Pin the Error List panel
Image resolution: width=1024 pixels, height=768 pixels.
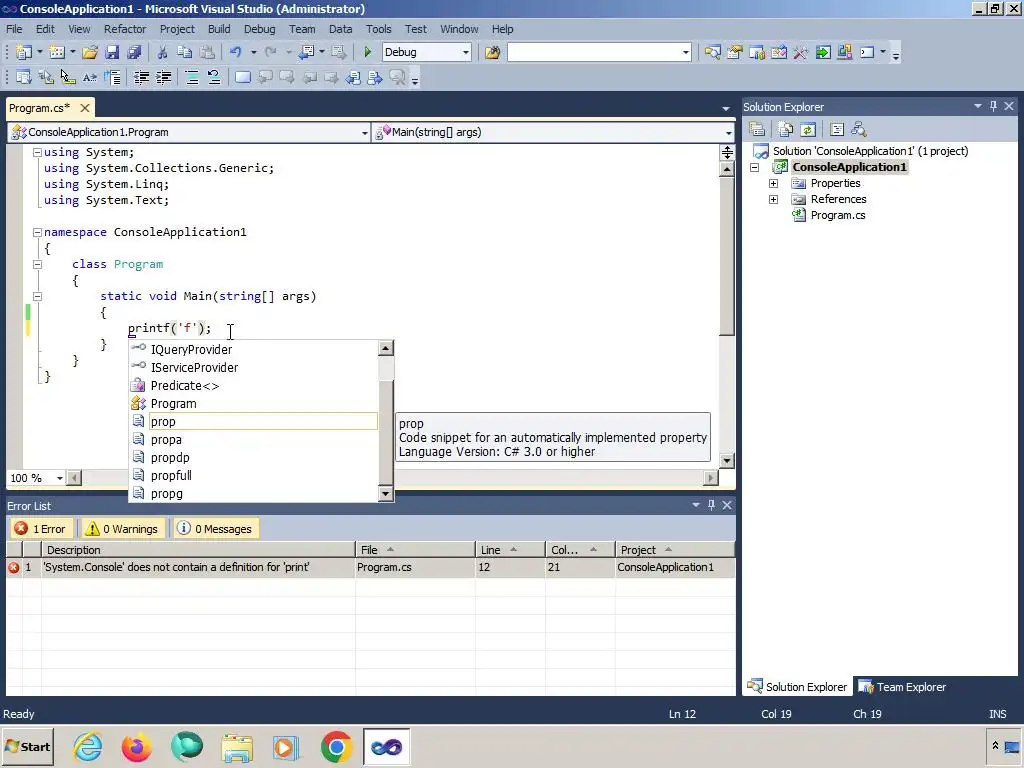711,505
